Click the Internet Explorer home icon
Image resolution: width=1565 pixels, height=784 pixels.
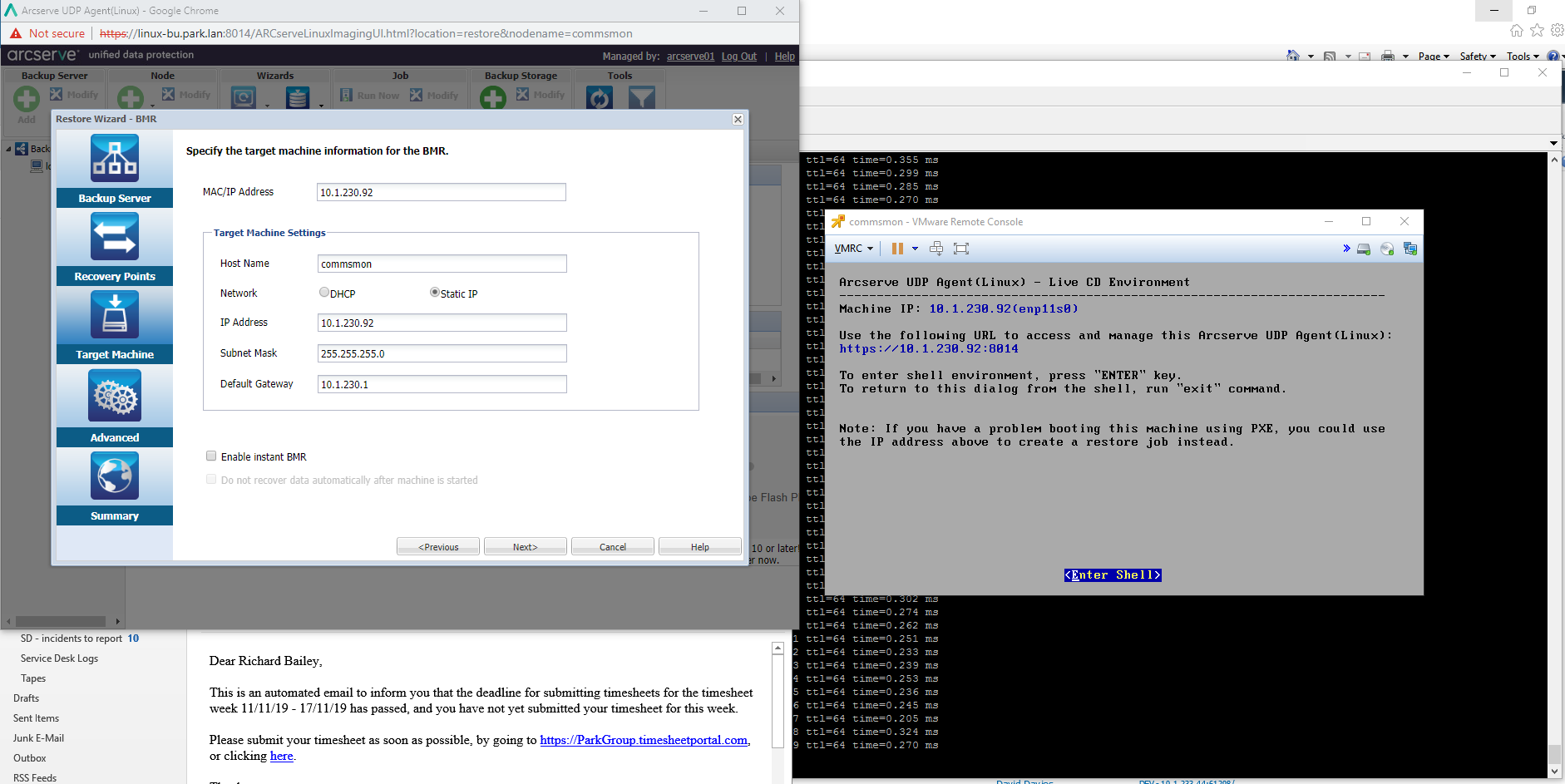tap(1517, 31)
